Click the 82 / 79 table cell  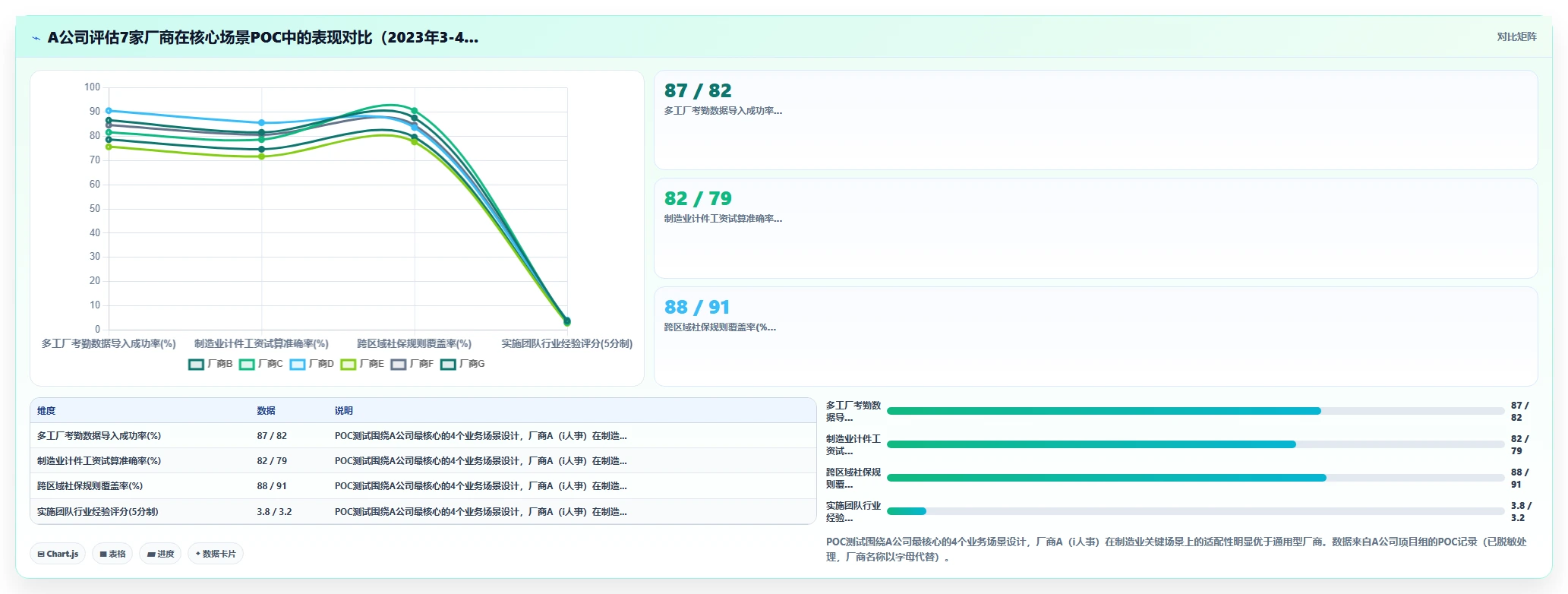(272, 461)
